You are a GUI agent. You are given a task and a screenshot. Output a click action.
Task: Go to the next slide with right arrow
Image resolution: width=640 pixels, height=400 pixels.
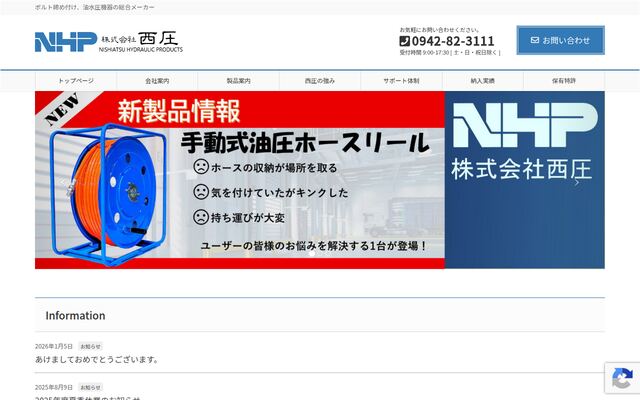577,183
